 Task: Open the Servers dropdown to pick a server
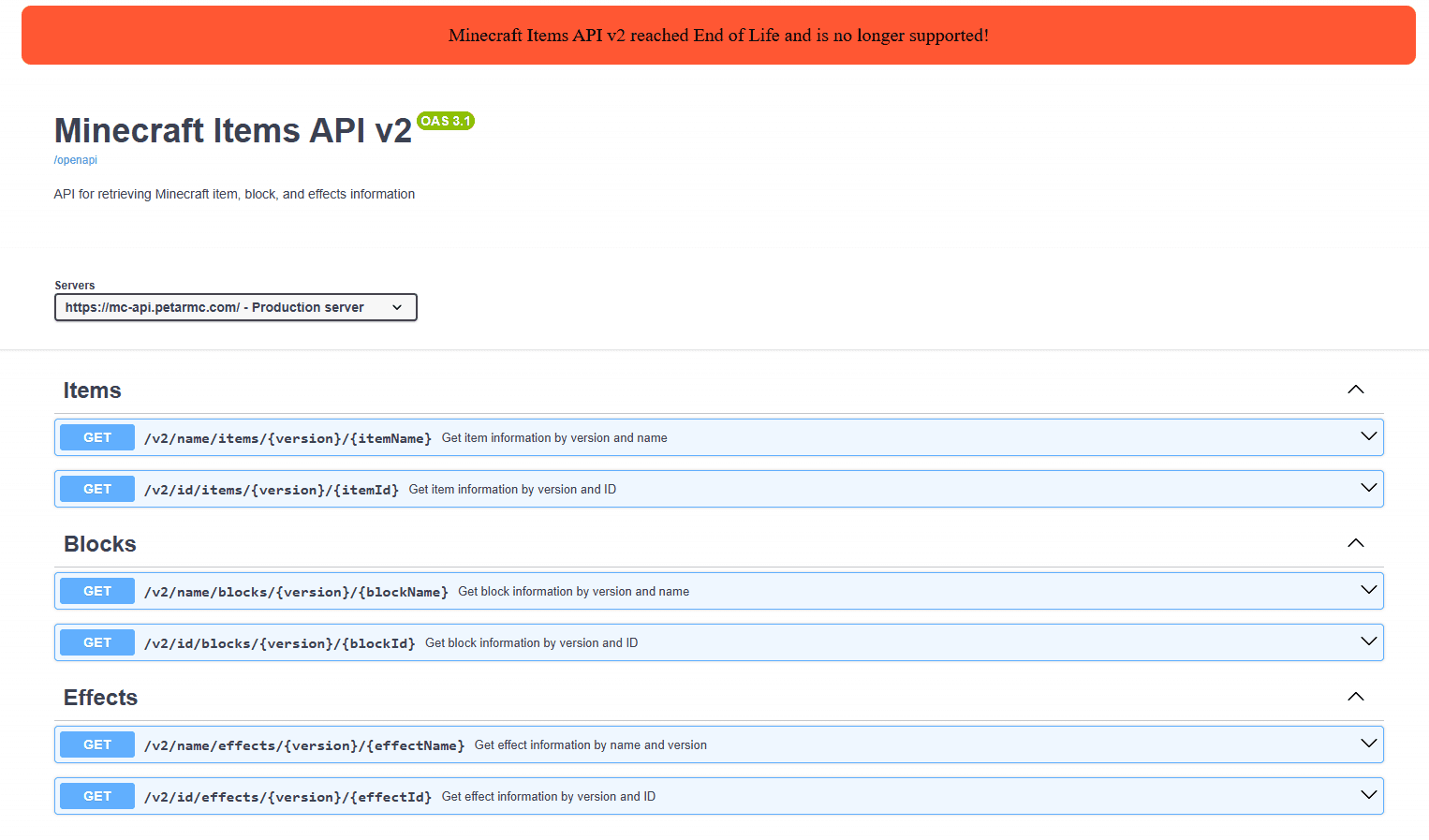tap(235, 306)
